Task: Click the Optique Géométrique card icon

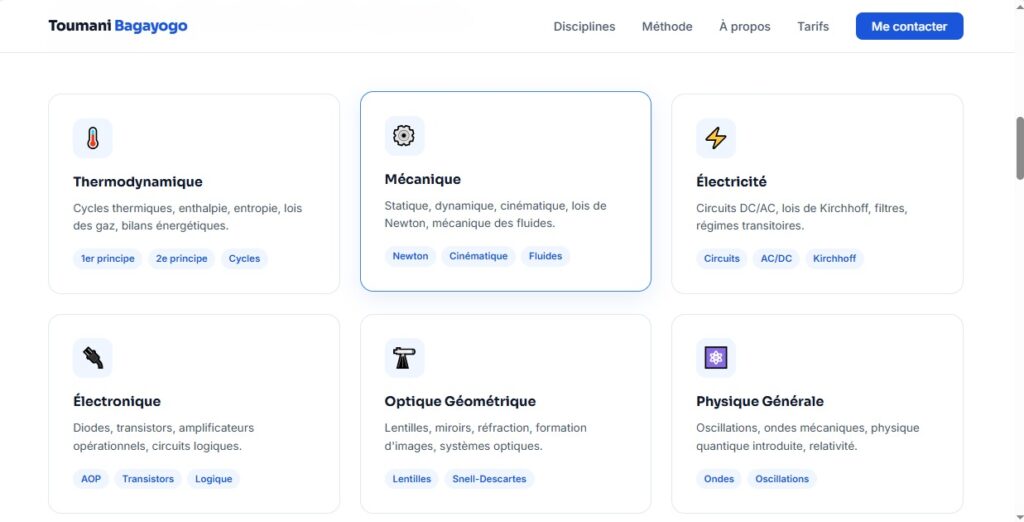Action: [x=404, y=358]
